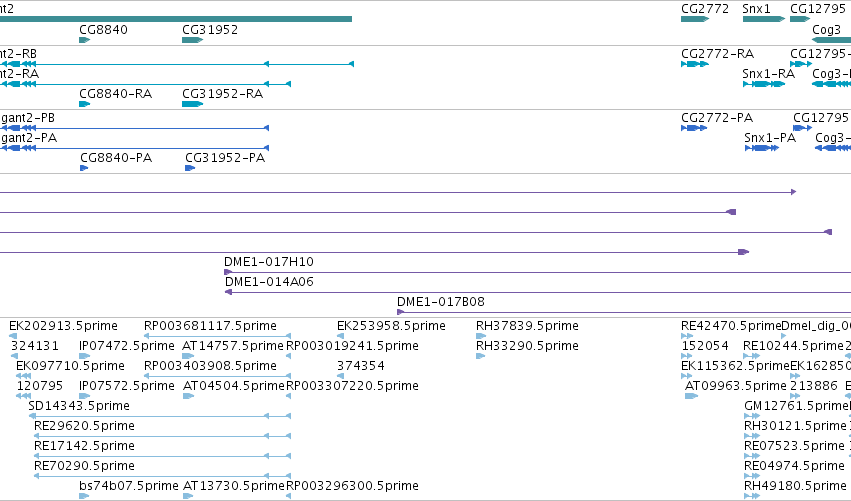Click the Snx1 gene arrow glyph

pyautogui.click(x=764, y=19)
